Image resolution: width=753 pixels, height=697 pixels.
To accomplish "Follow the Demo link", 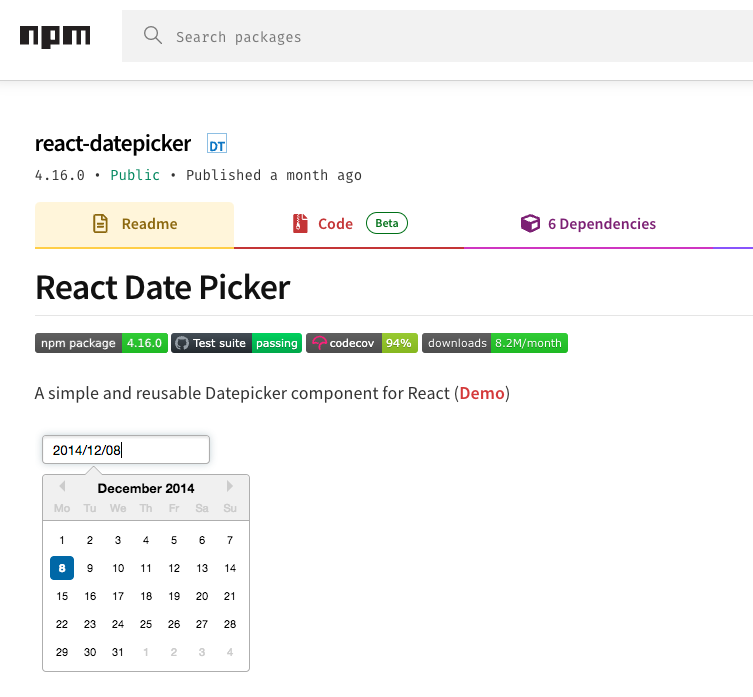I will pyautogui.click(x=482, y=393).
